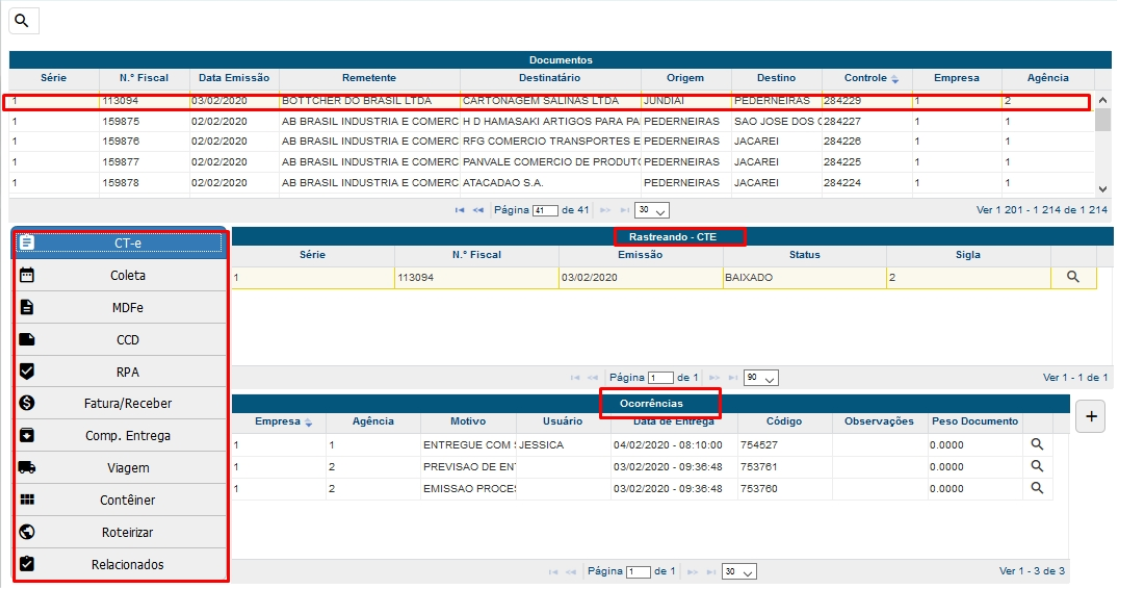Click the Contêiner grid icon
The width and height of the screenshot is (1122, 602).
click(x=28, y=500)
